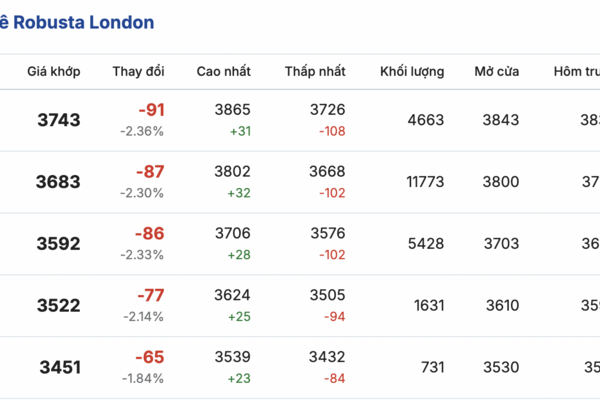The width and height of the screenshot is (600, 400).
Task: Click the change value -86
Action: pos(151,234)
